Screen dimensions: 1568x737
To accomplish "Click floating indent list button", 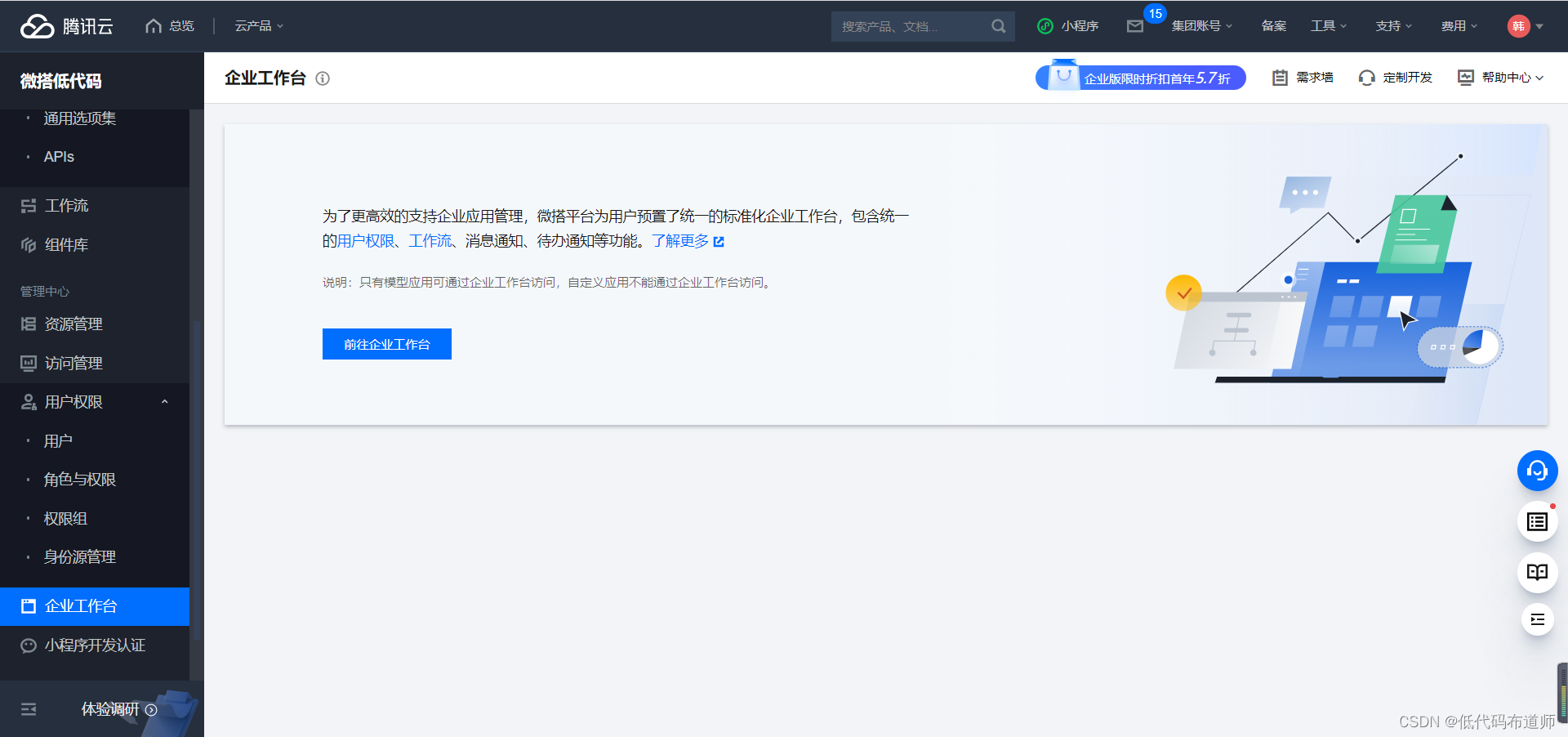I will [1538, 619].
